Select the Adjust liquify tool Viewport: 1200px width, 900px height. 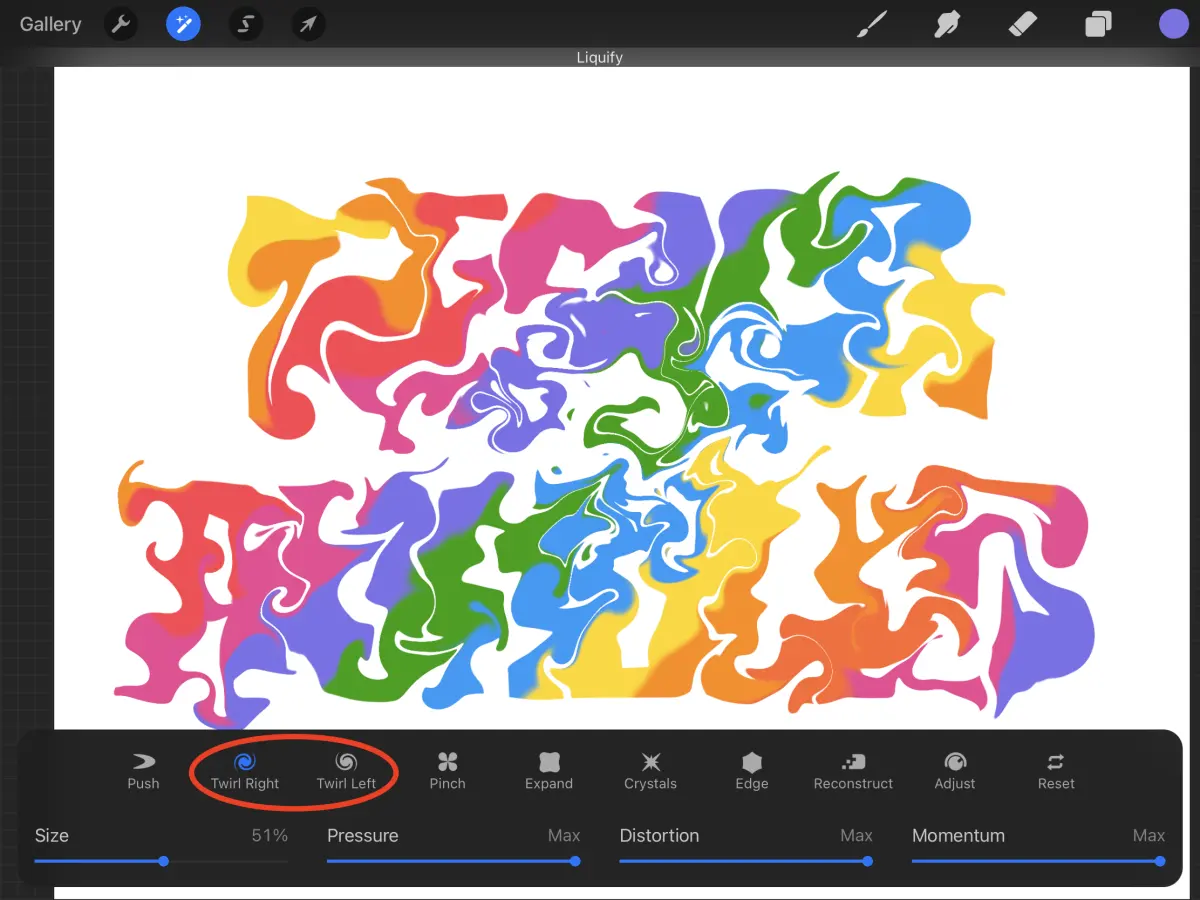pos(955,772)
